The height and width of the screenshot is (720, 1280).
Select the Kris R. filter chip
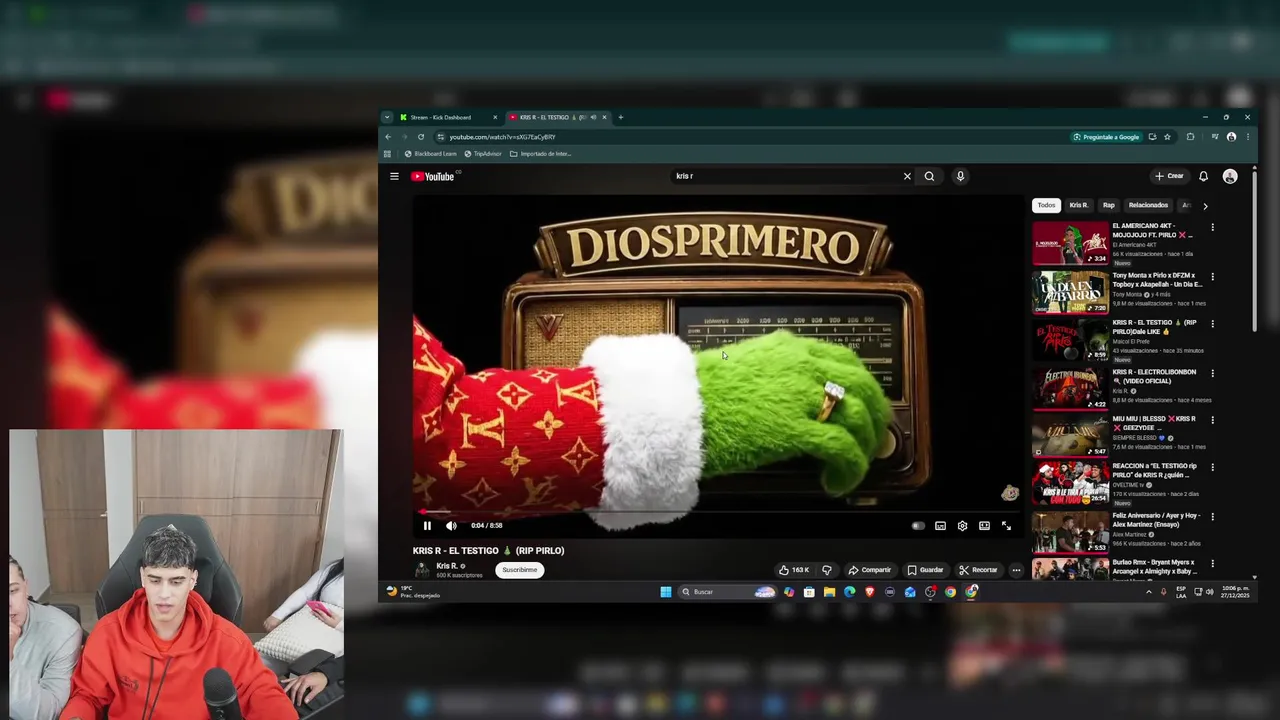click(x=1078, y=205)
